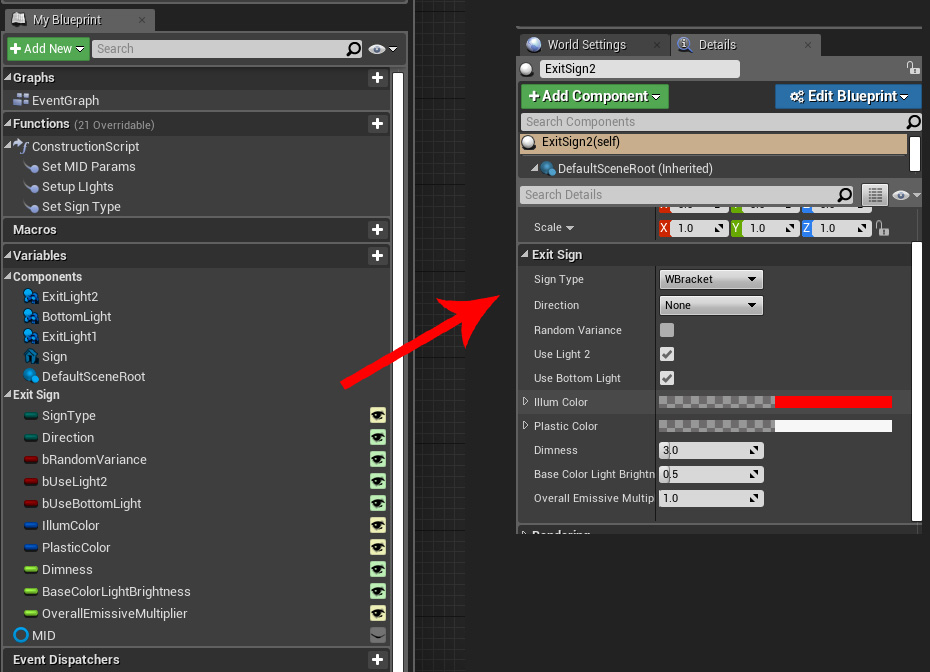Collapse the Variables section
This screenshot has height=672, width=930.
(8, 255)
